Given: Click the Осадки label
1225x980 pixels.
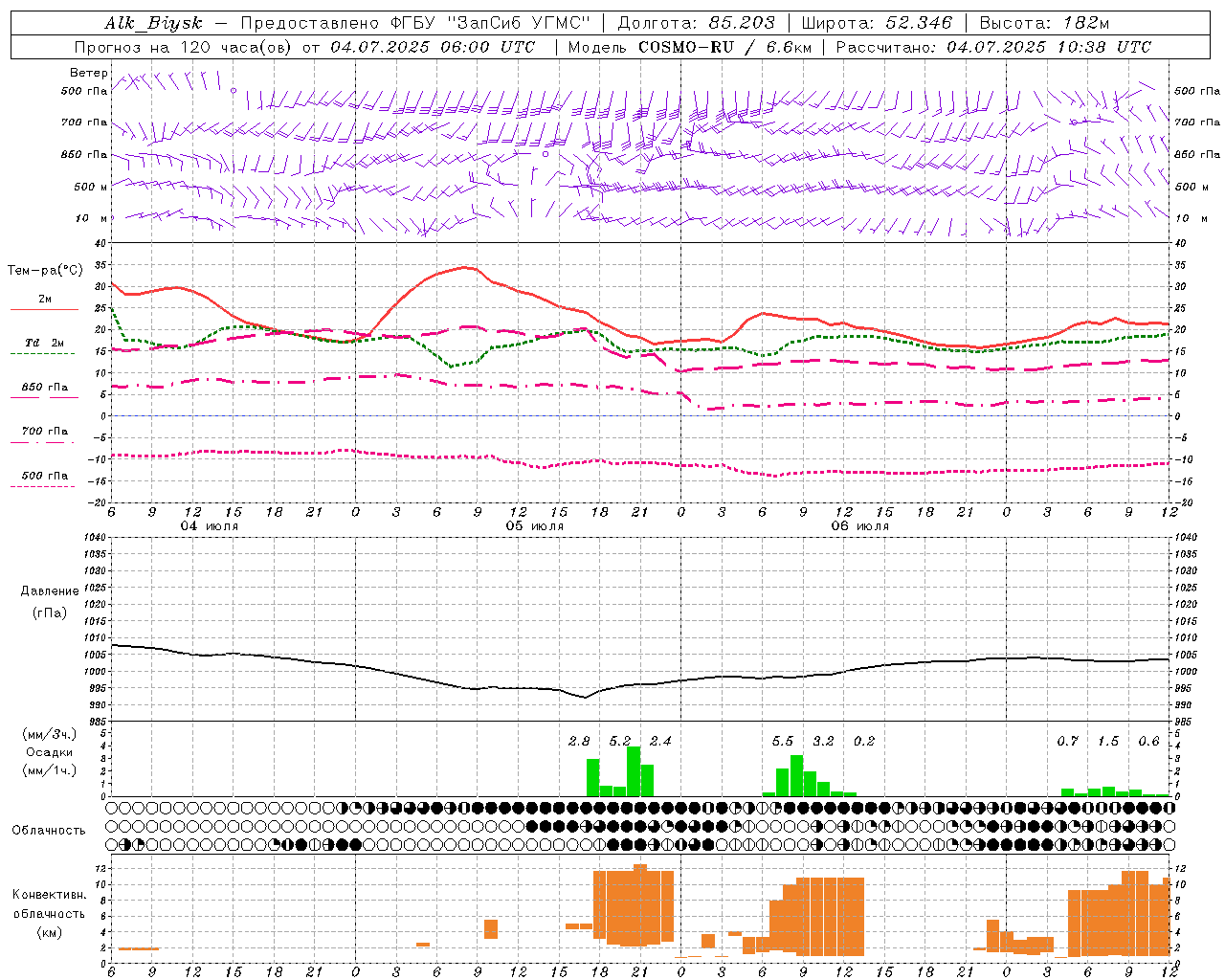Looking at the screenshot, I should pos(50,752).
